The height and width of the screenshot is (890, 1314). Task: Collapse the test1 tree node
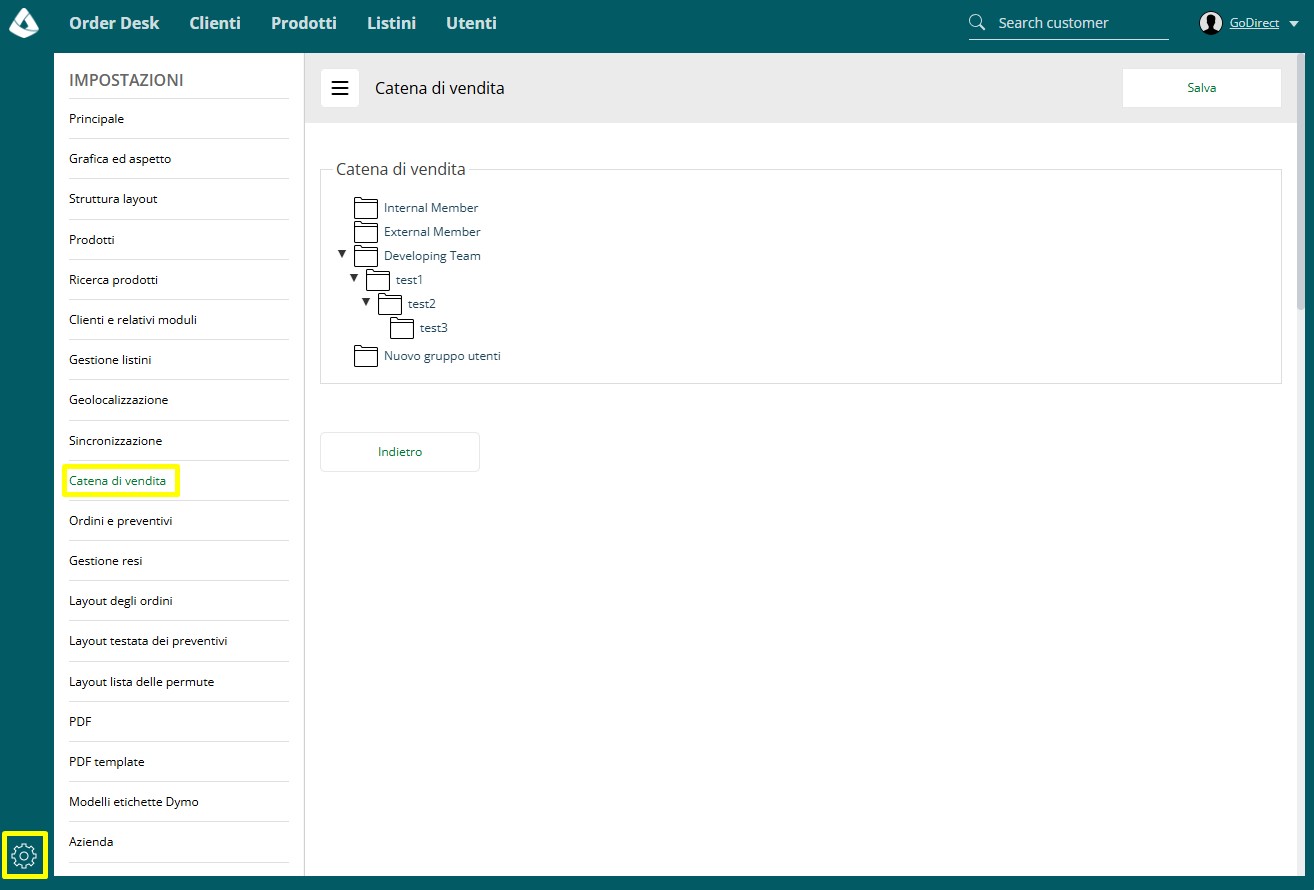[x=354, y=278]
